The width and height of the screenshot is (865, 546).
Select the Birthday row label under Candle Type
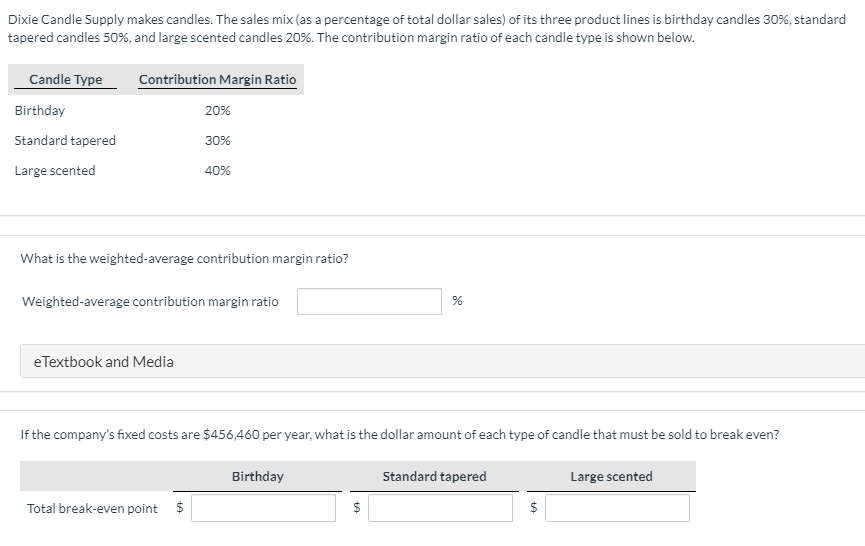[40, 111]
